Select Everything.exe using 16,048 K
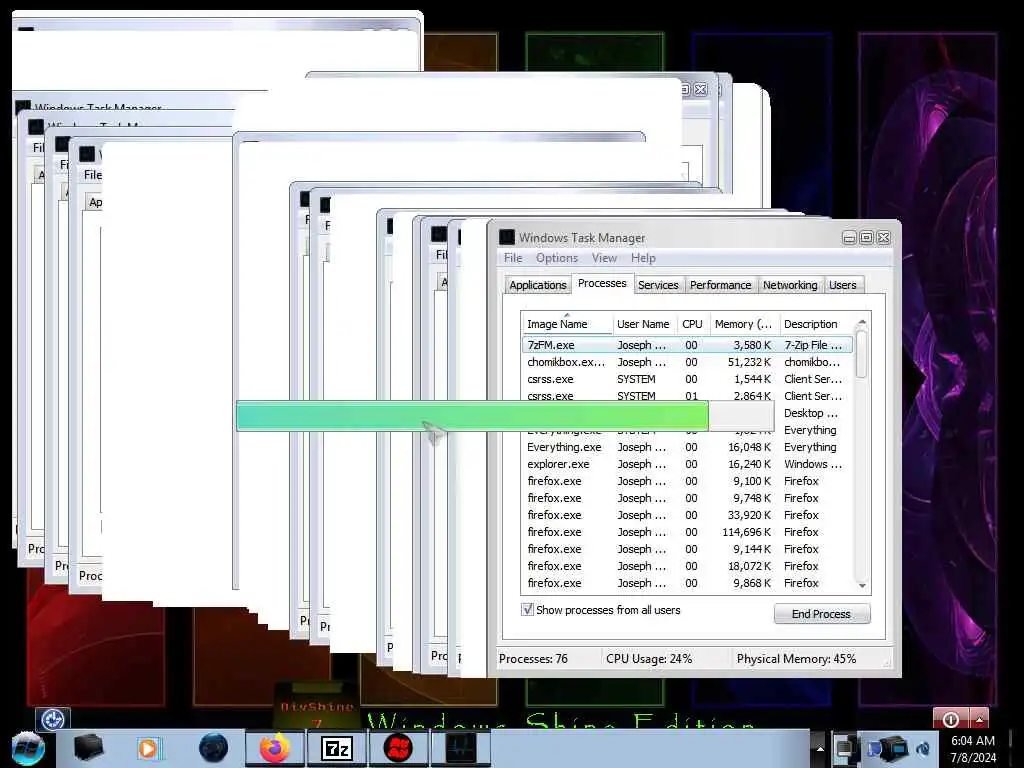Image resolution: width=1024 pixels, height=768 pixels. [687, 447]
